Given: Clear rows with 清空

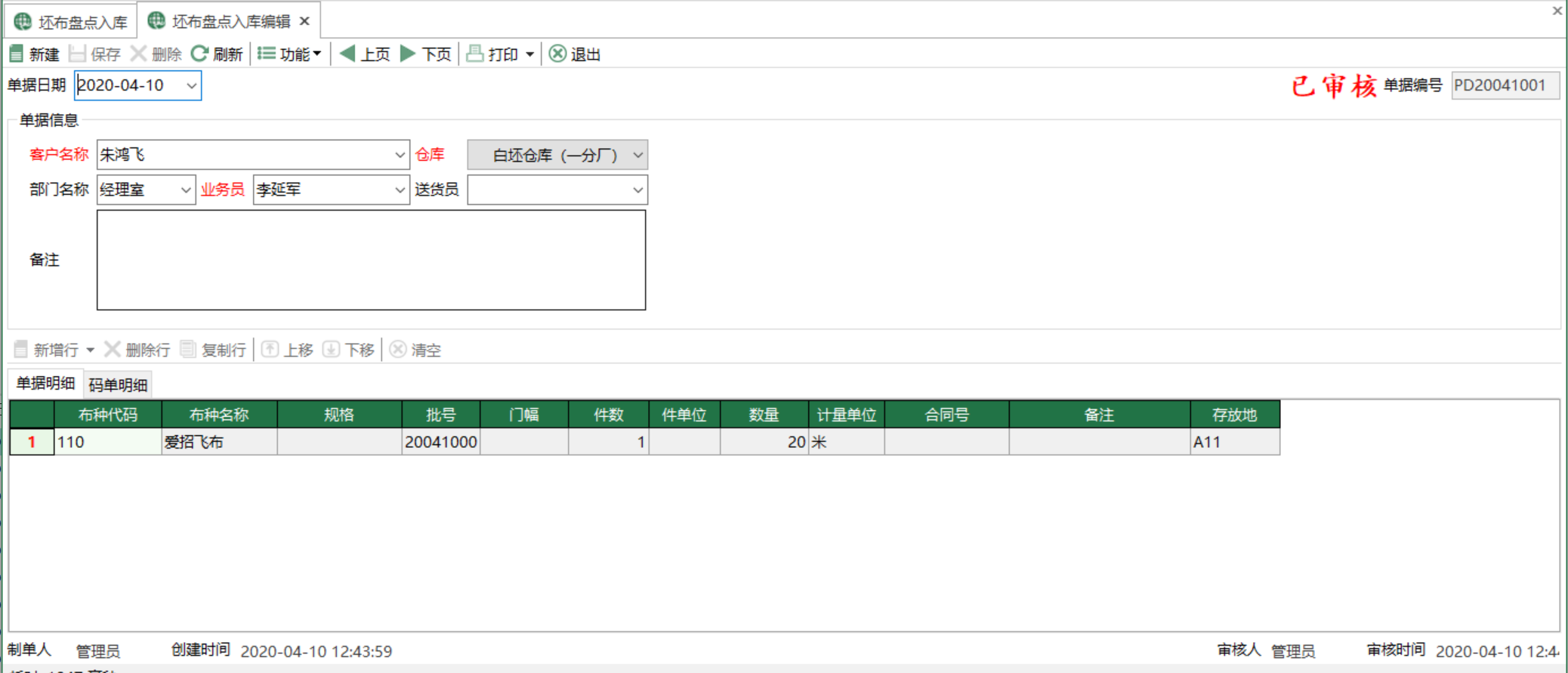Looking at the screenshot, I should tap(415, 349).
